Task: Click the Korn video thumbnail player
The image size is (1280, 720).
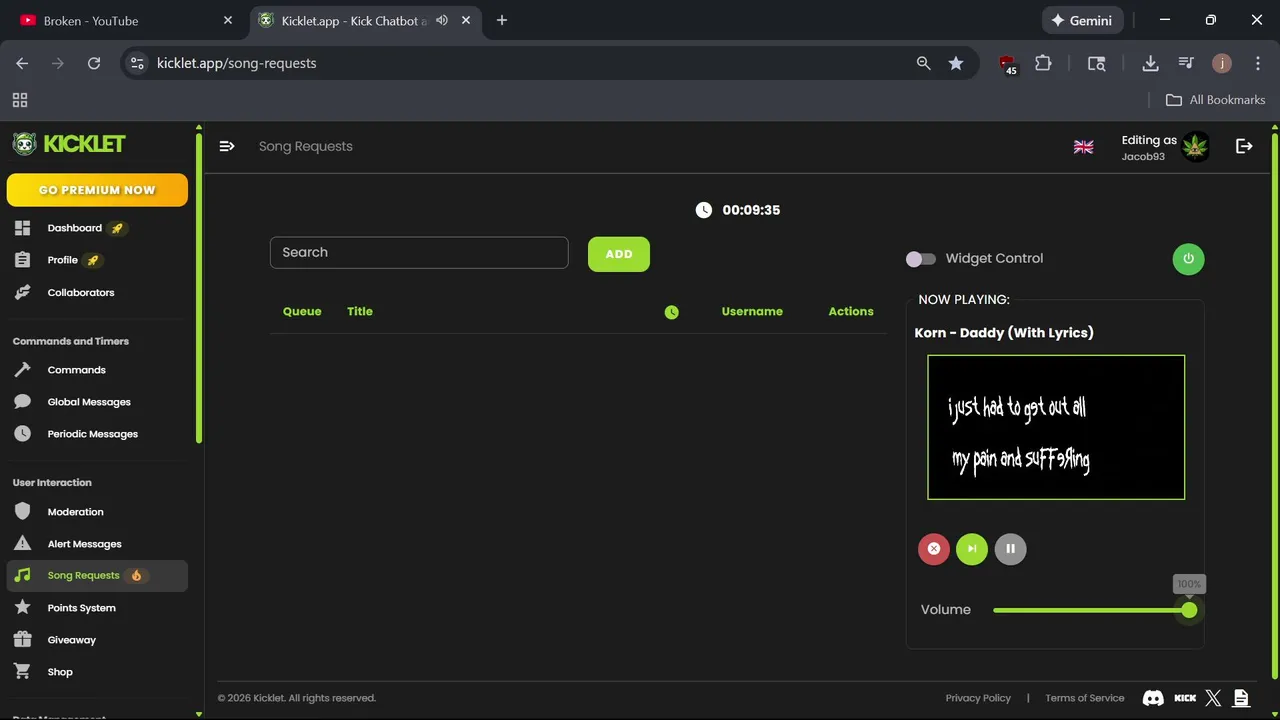Action: point(1056,427)
